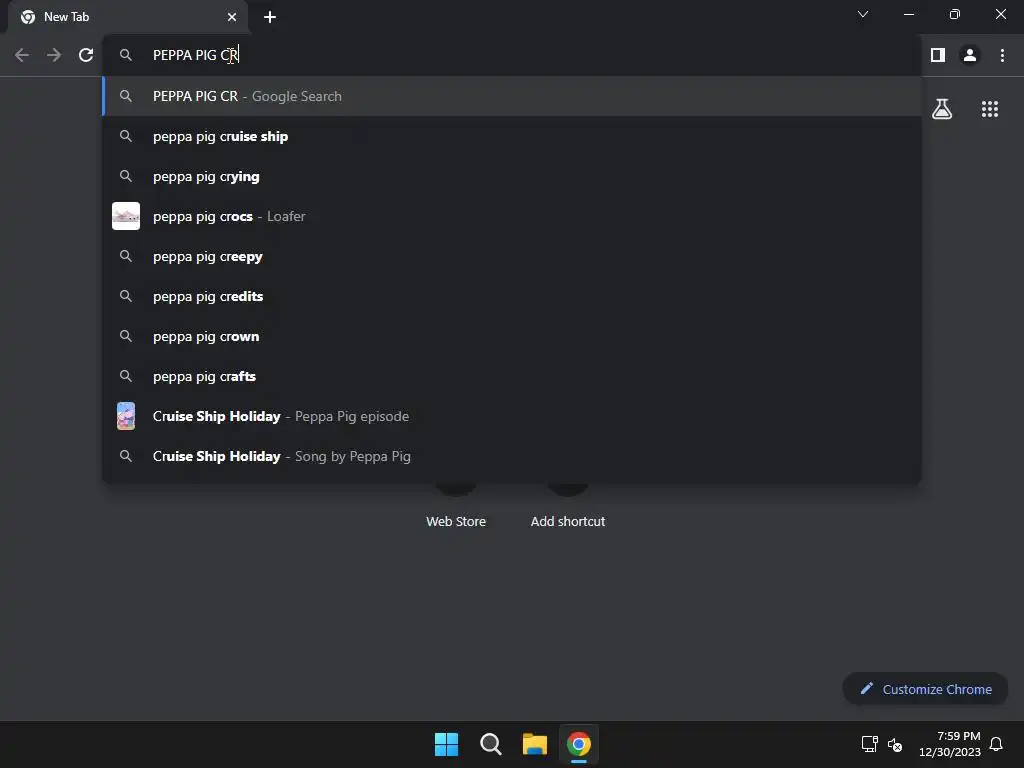
Task: Click the Cruise Ship Holiday episode thumbnail
Action: click(x=126, y=416)
